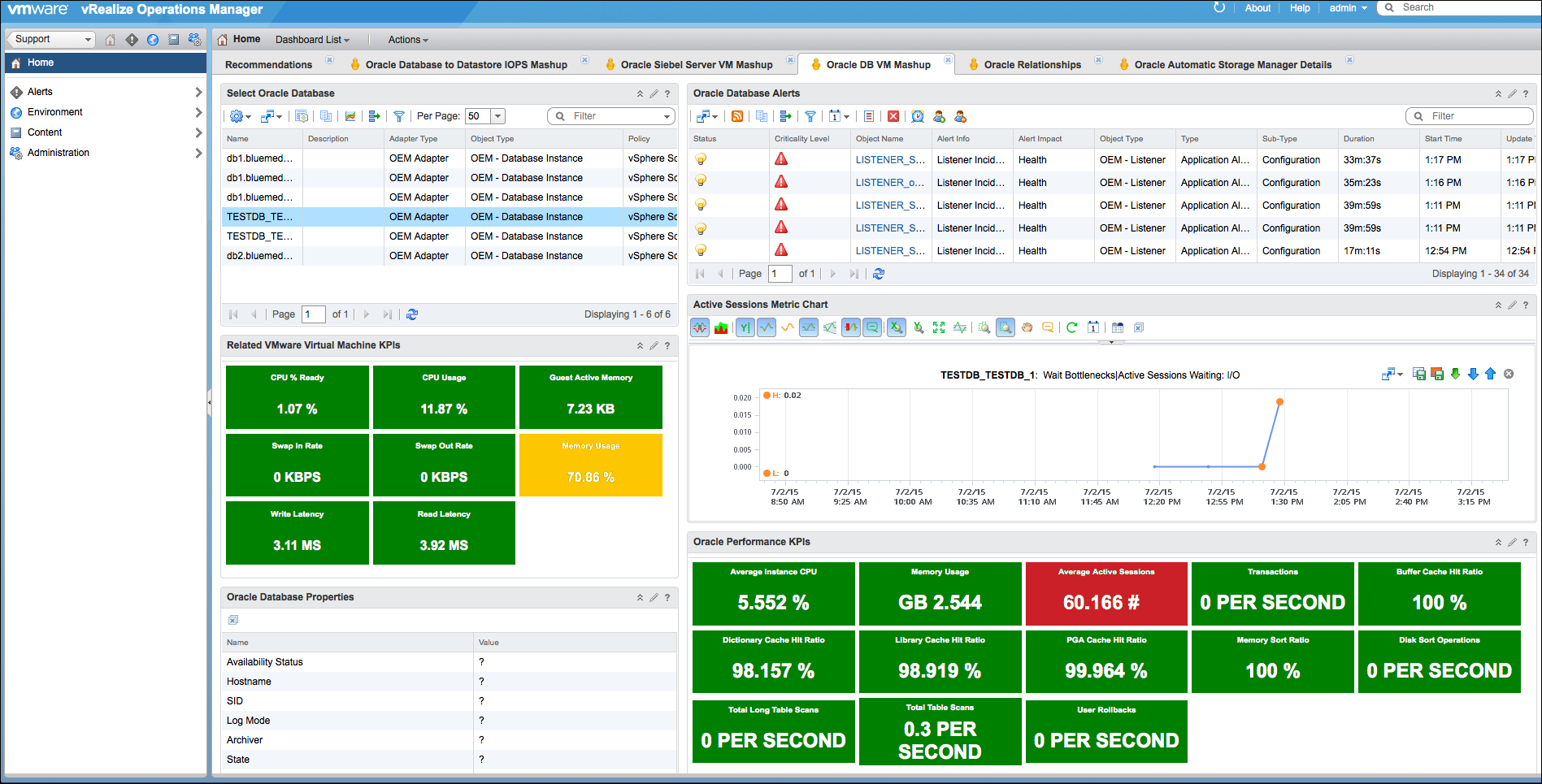The image size is (1542, 784).
Task: Select Home in the left navigation
Action: tap(106, 63)
